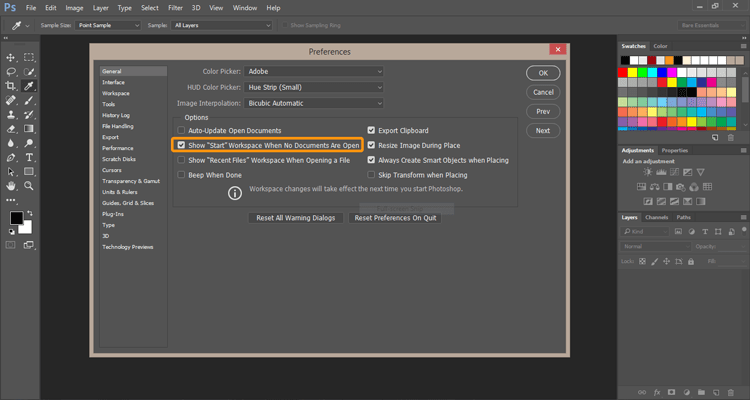This screenshot has height=400, width=750.
Task: Open the Edit Toolbar three-dots button
Action: click(x=11, y=200)
